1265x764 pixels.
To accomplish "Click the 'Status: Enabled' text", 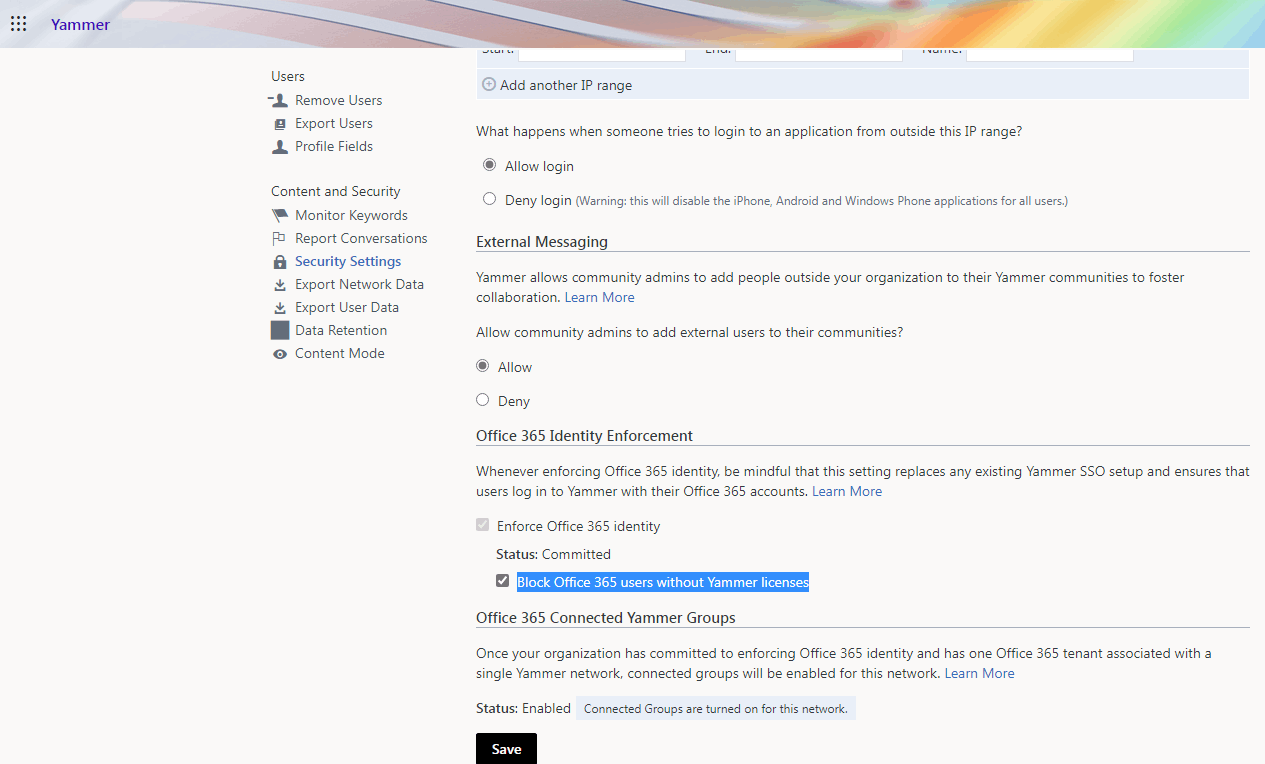I will (523, 708).
